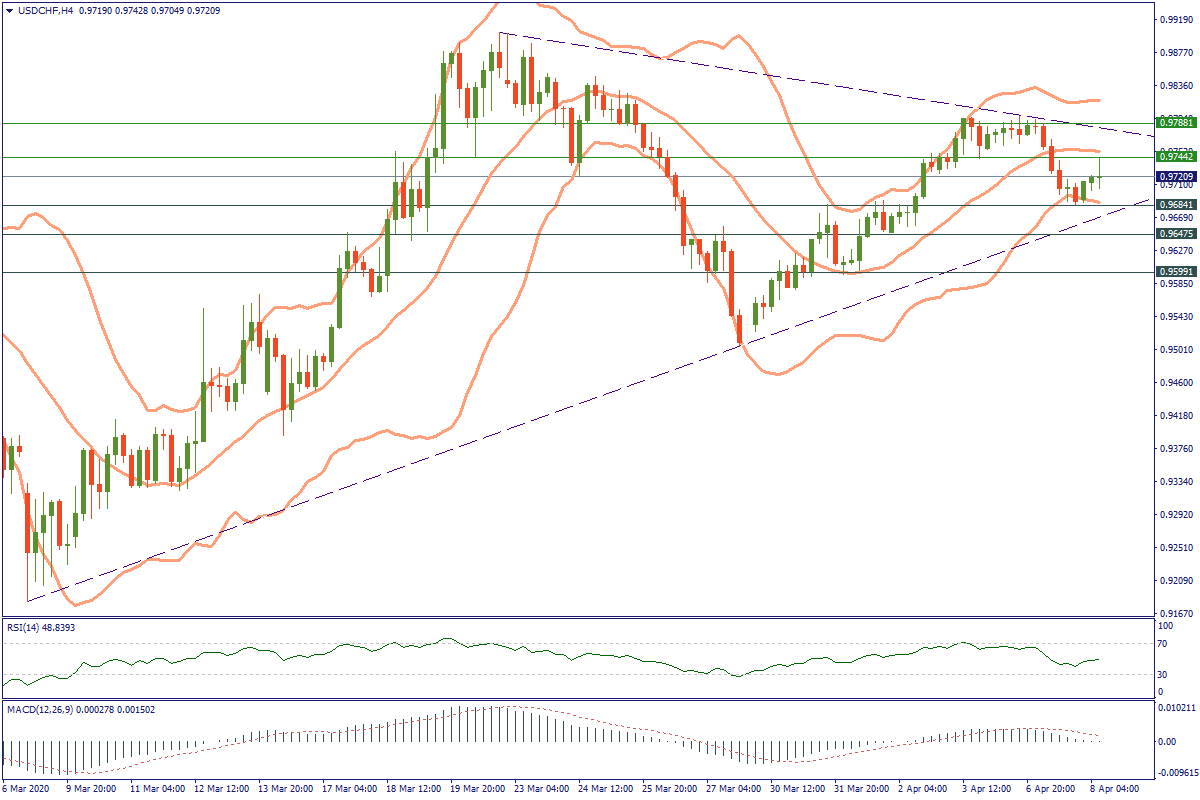Image resolution: width=1200 pixels, height=800 pixels.
Task: Click the 23 Mar 04:00 time label
Action: (x=542, y=789)
